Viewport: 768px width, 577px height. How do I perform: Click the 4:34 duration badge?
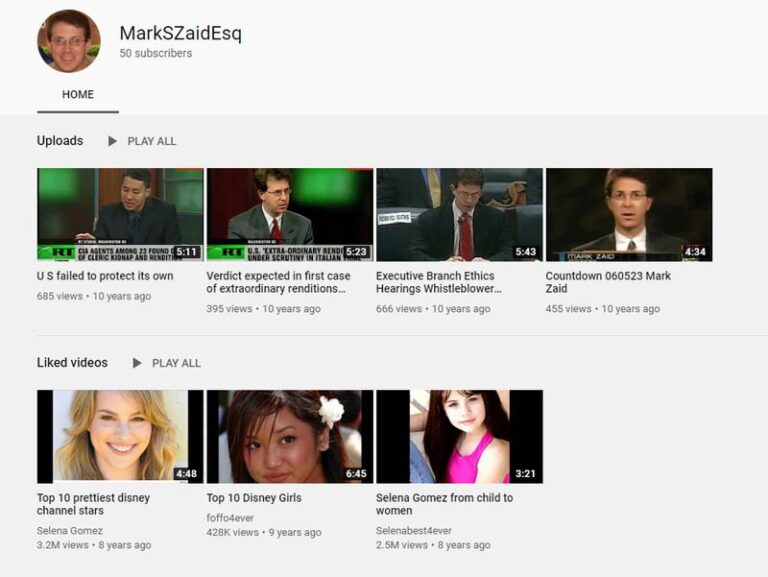[x=695, y=252]
